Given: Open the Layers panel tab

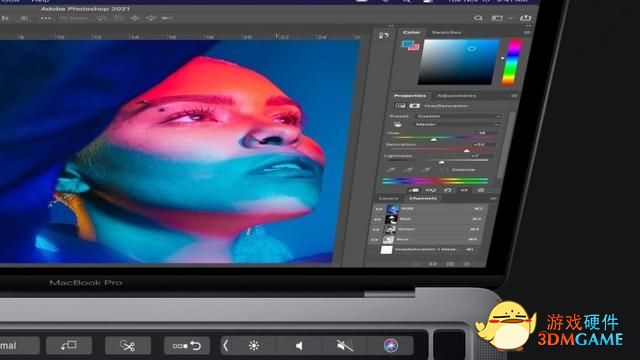Looking at the screenshot, I should click(x=388, y=198).
